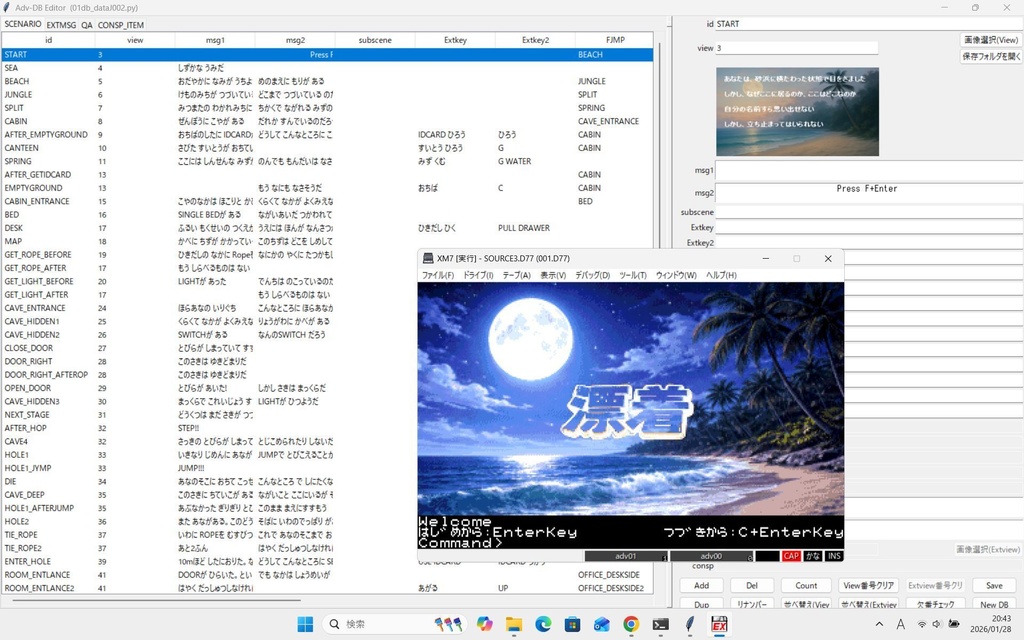Click the リナンバー button
The height and width of the screenshot is (640, 1024).
752,604
